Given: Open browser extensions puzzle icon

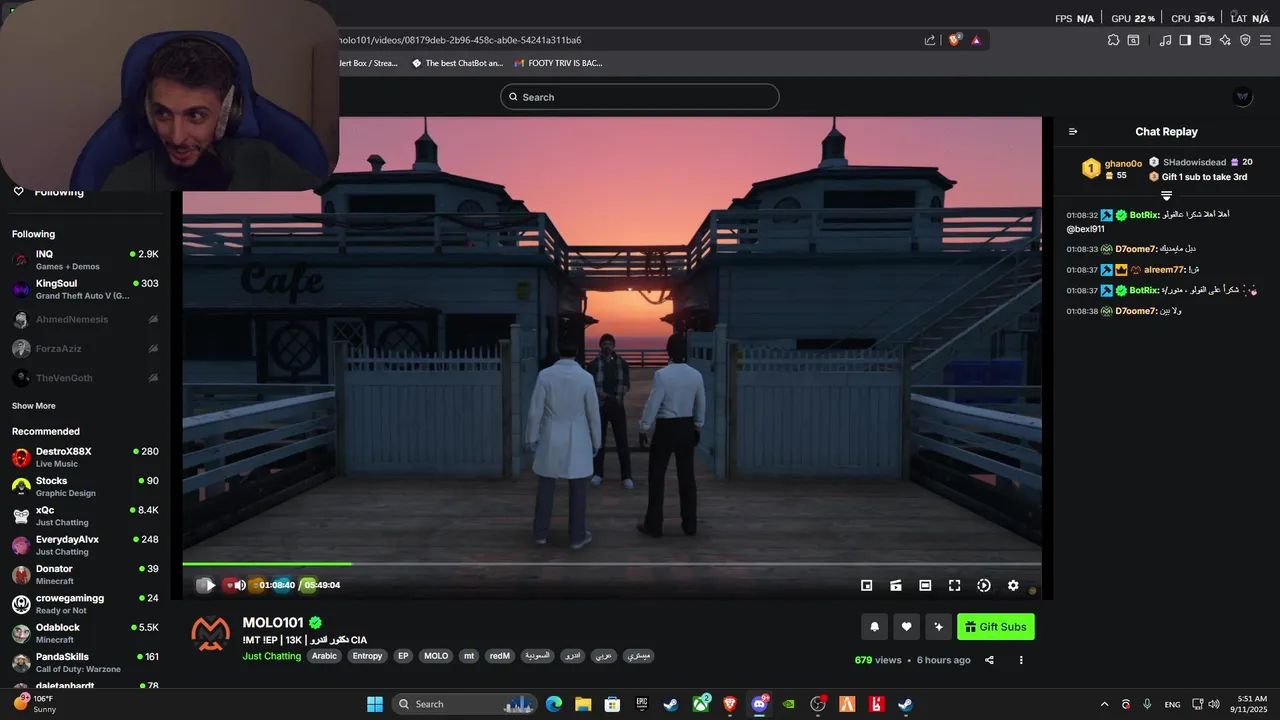Looking at the screenshot, I should coord(1113,40).
